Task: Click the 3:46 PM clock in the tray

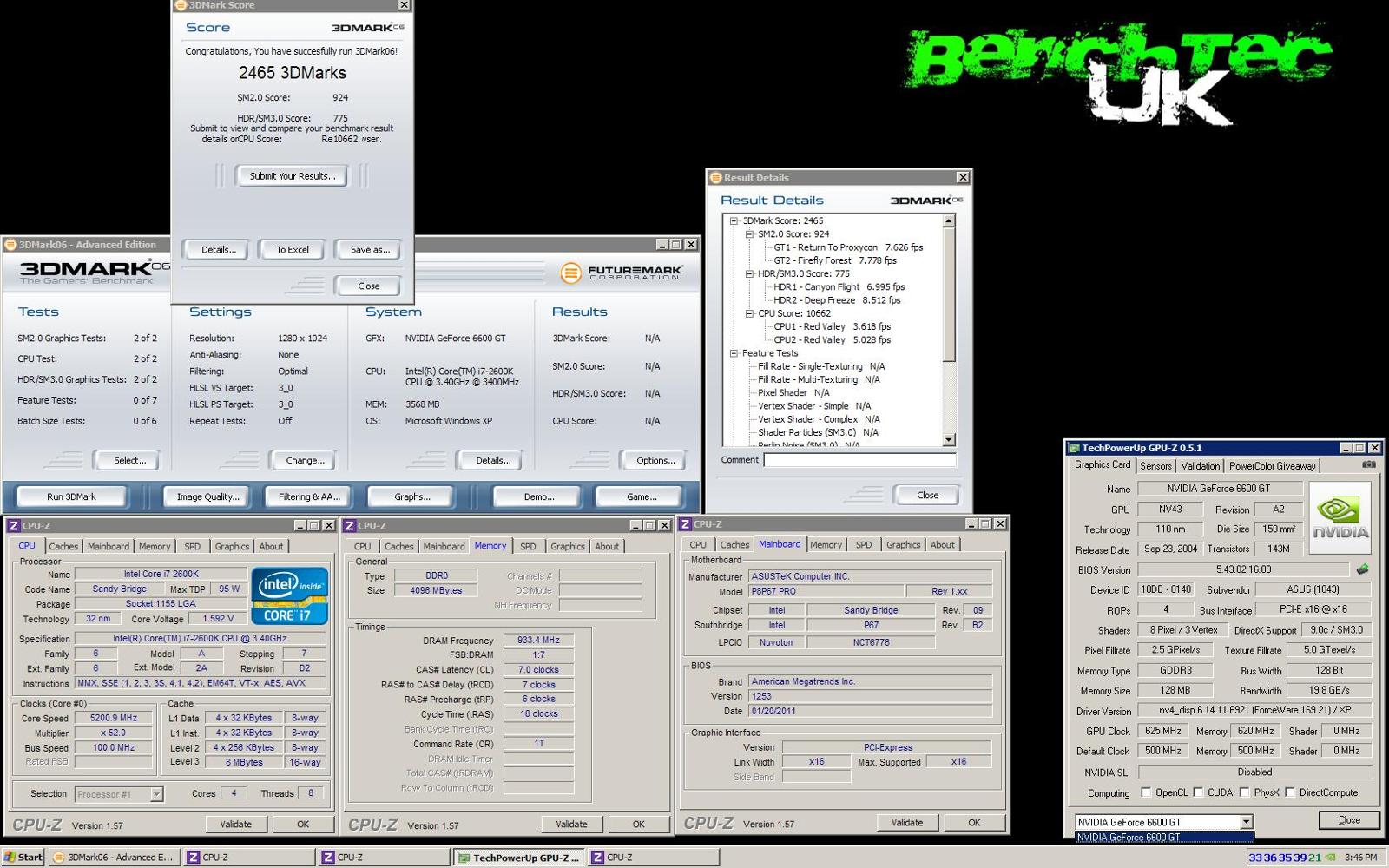Action: pos(1360,857)
